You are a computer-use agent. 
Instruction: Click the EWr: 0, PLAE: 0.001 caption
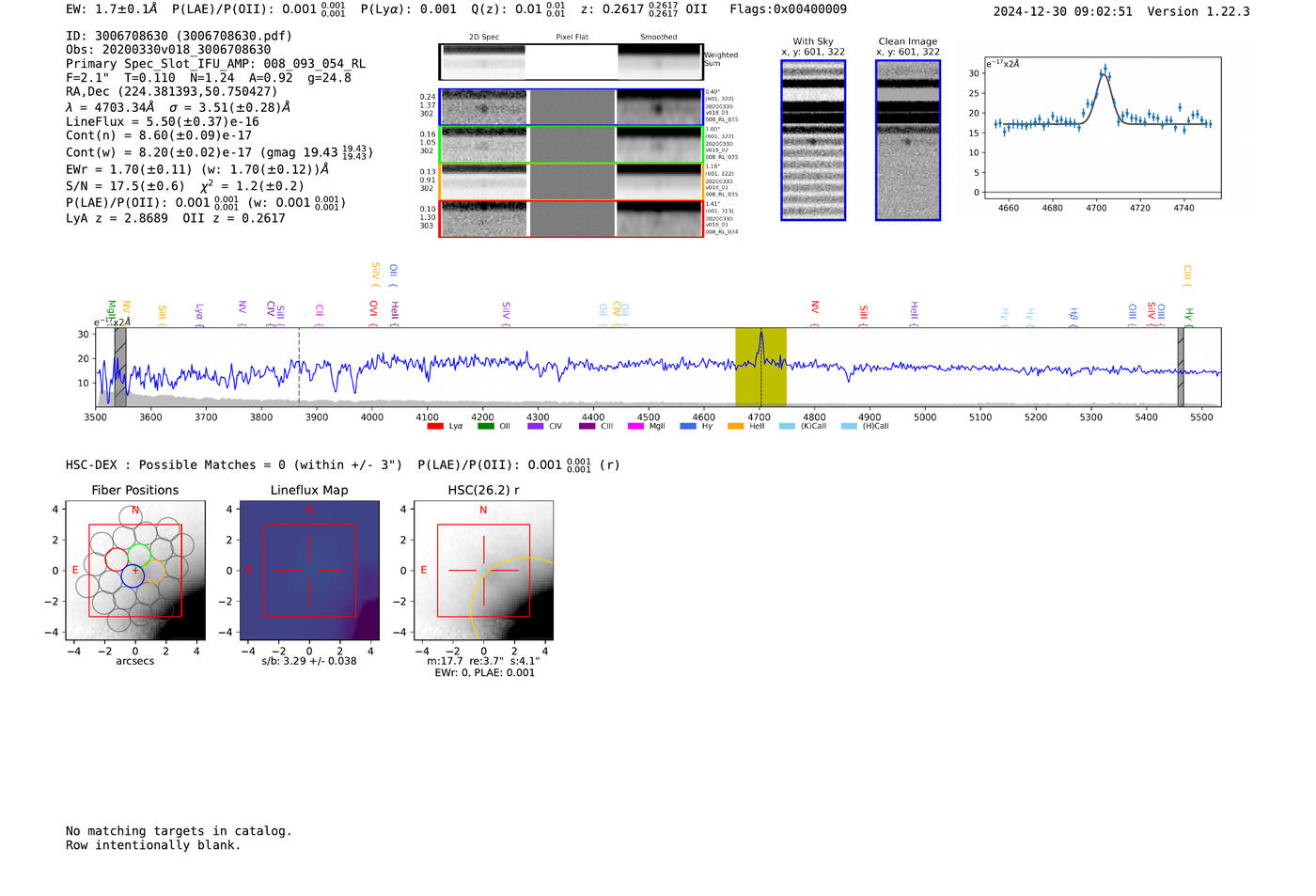point(484,672)
